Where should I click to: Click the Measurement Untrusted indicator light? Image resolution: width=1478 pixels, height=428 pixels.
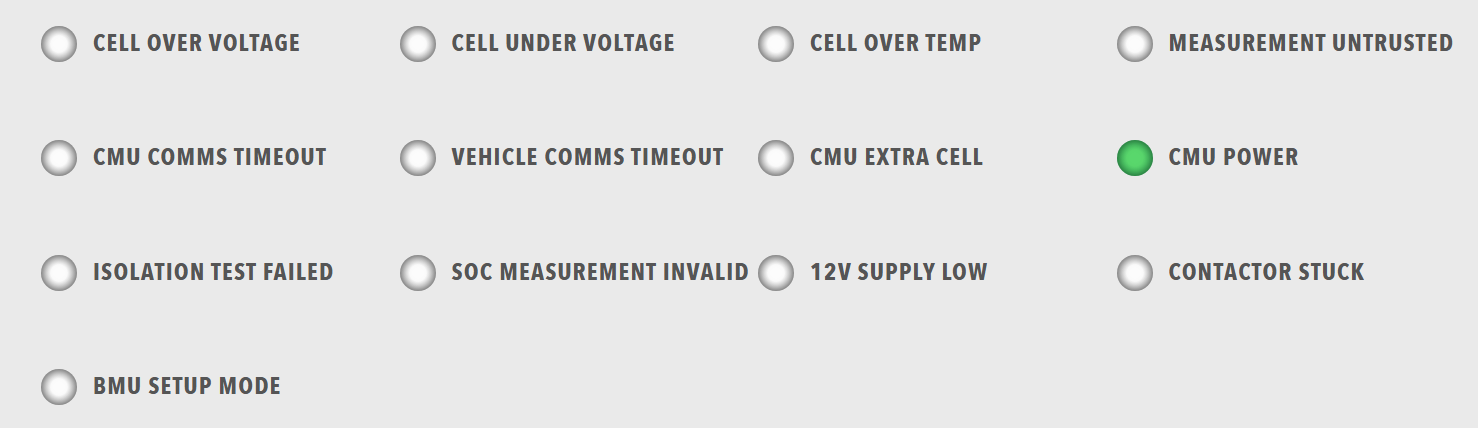coord(1135,44)
